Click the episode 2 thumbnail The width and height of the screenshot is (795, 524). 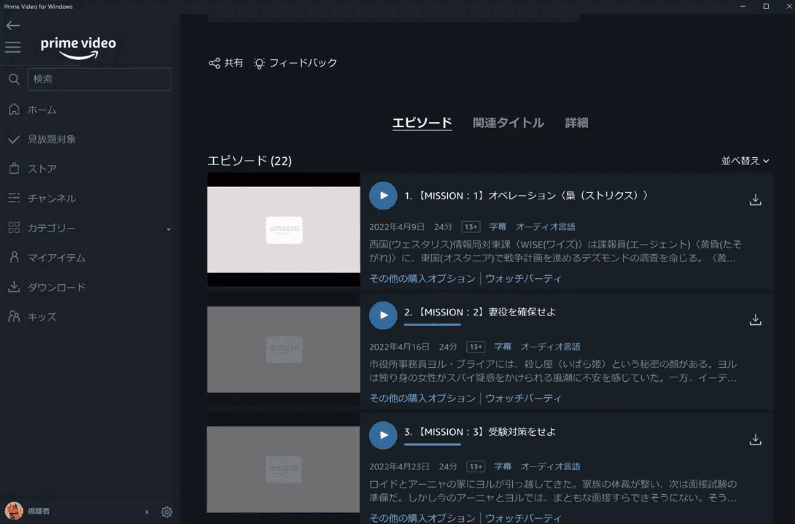pyautogui.click(x=283, y=349)
